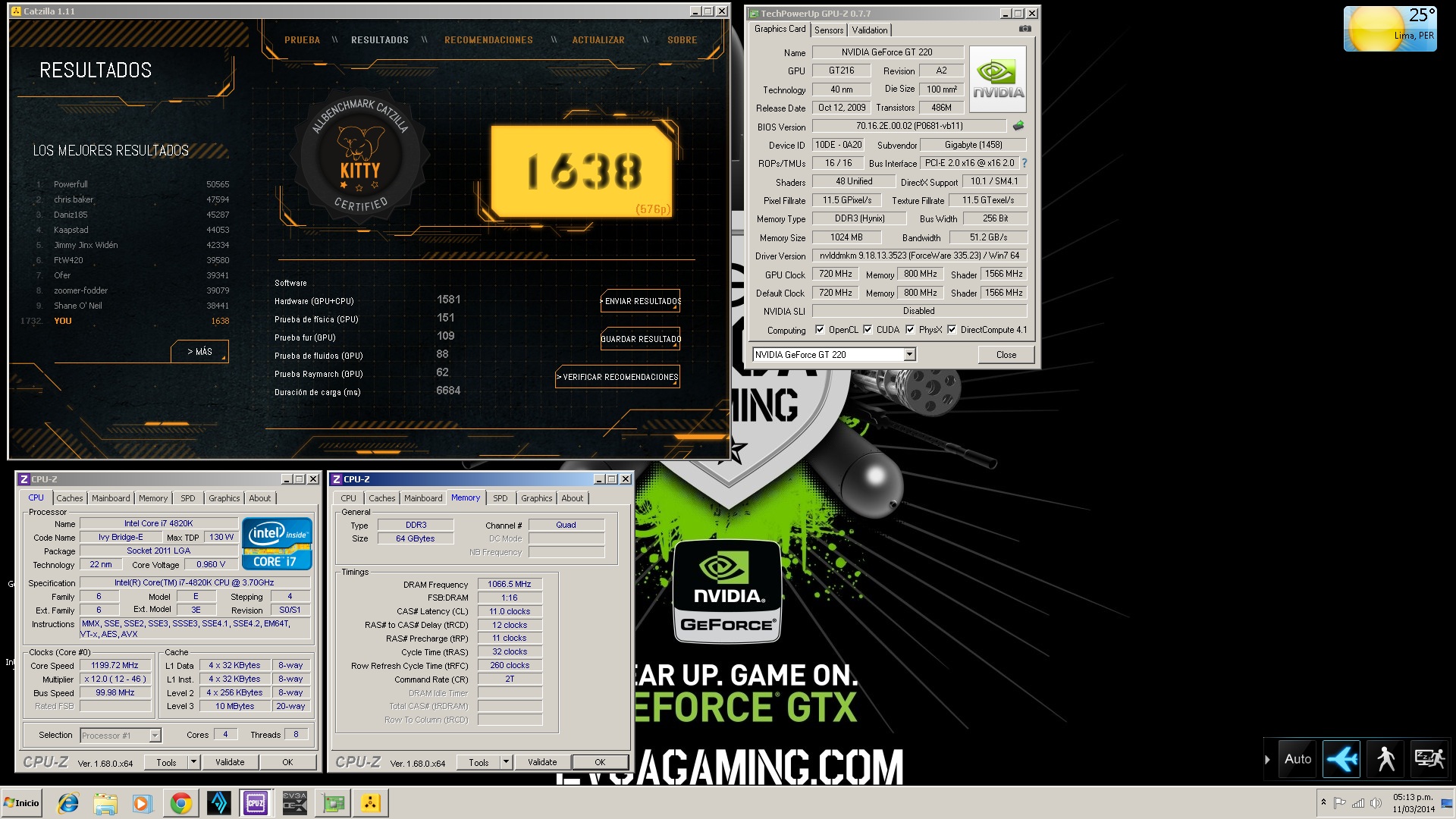Toggle the PhysX checkbox in GPU-Z
The width and height of the screenshot is (1456, 819).
coord(910,329)
